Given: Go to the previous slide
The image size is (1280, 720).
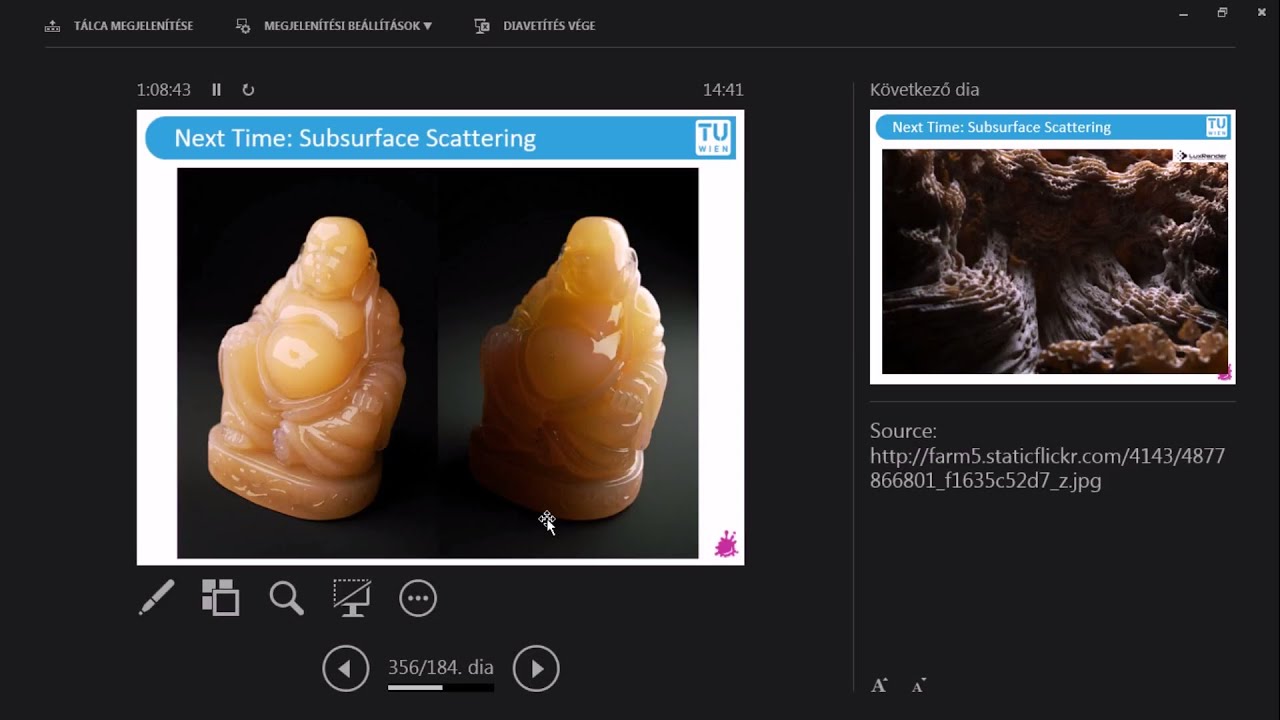Looking at the screenshot, I should 345,668.
